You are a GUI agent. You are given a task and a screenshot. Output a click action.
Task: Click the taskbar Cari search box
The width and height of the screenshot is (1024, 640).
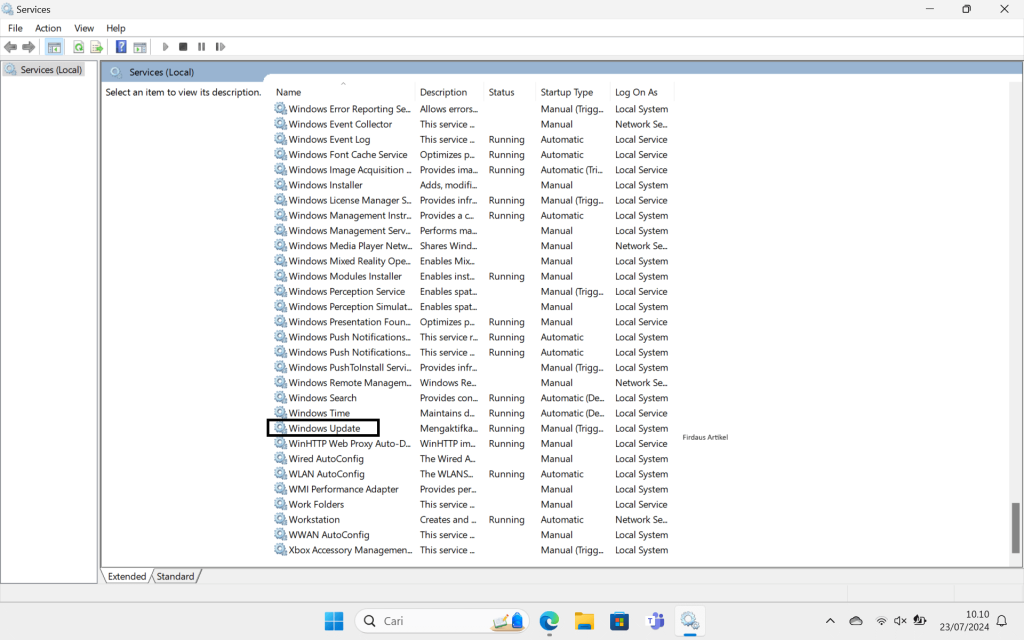click(442, 621)
